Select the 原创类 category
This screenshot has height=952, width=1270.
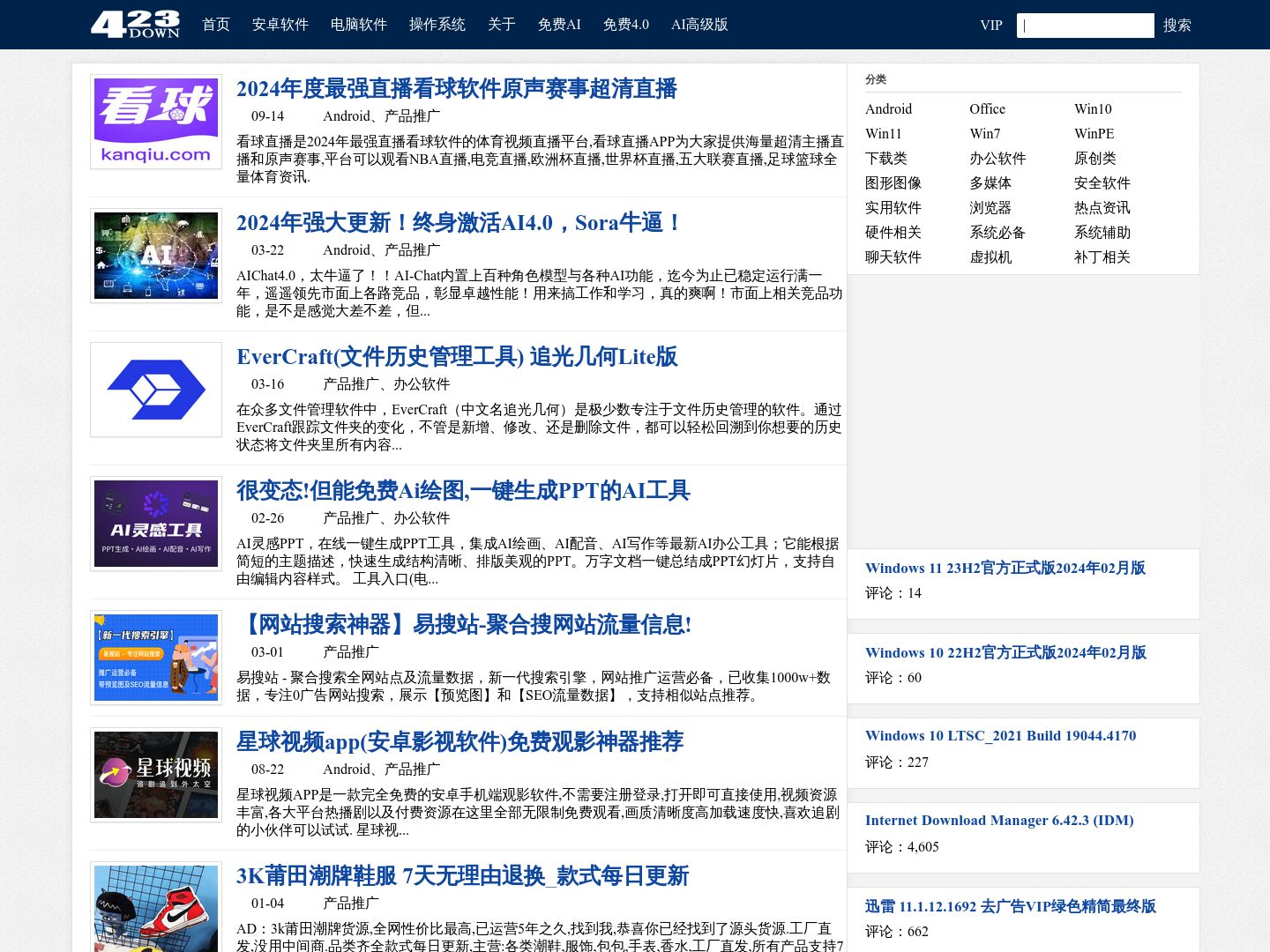pos(1094,159)
